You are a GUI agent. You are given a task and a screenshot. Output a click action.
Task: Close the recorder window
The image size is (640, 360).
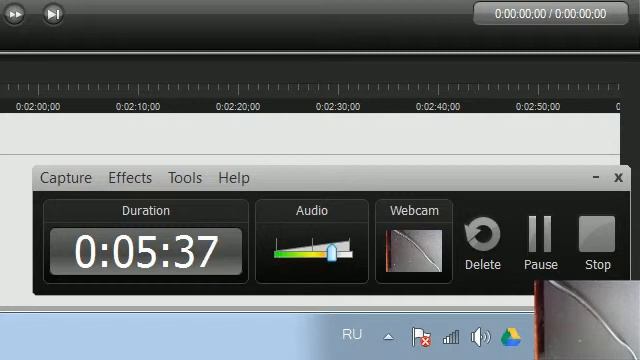point(618,178)
